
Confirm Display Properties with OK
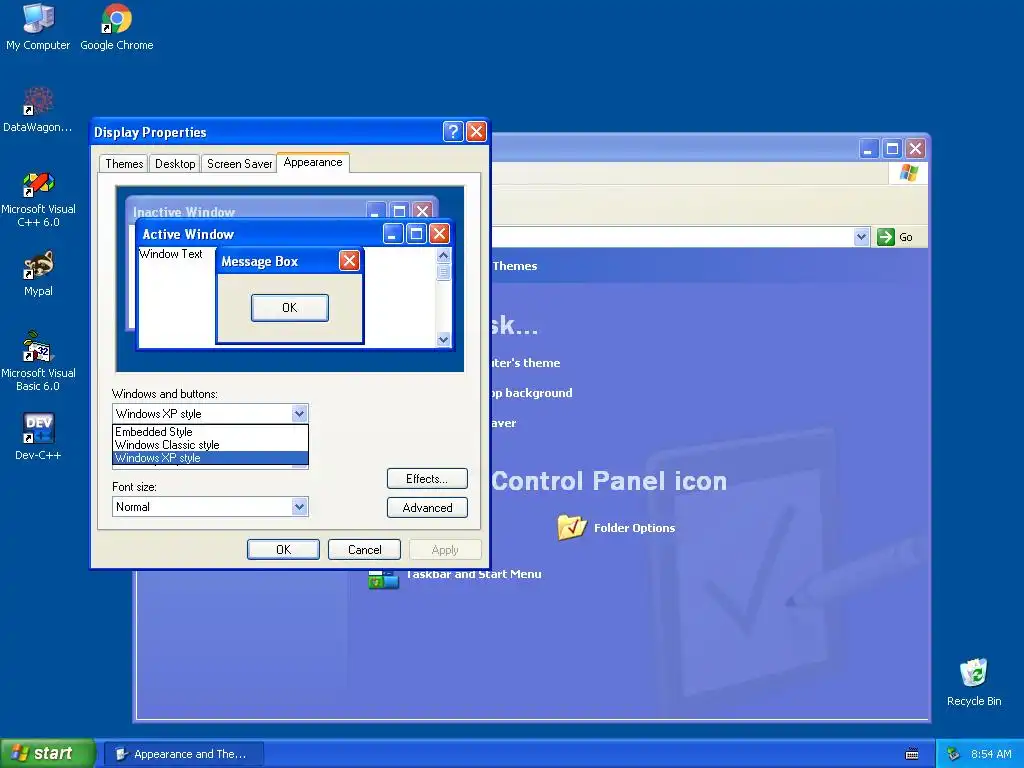point(283,549)
